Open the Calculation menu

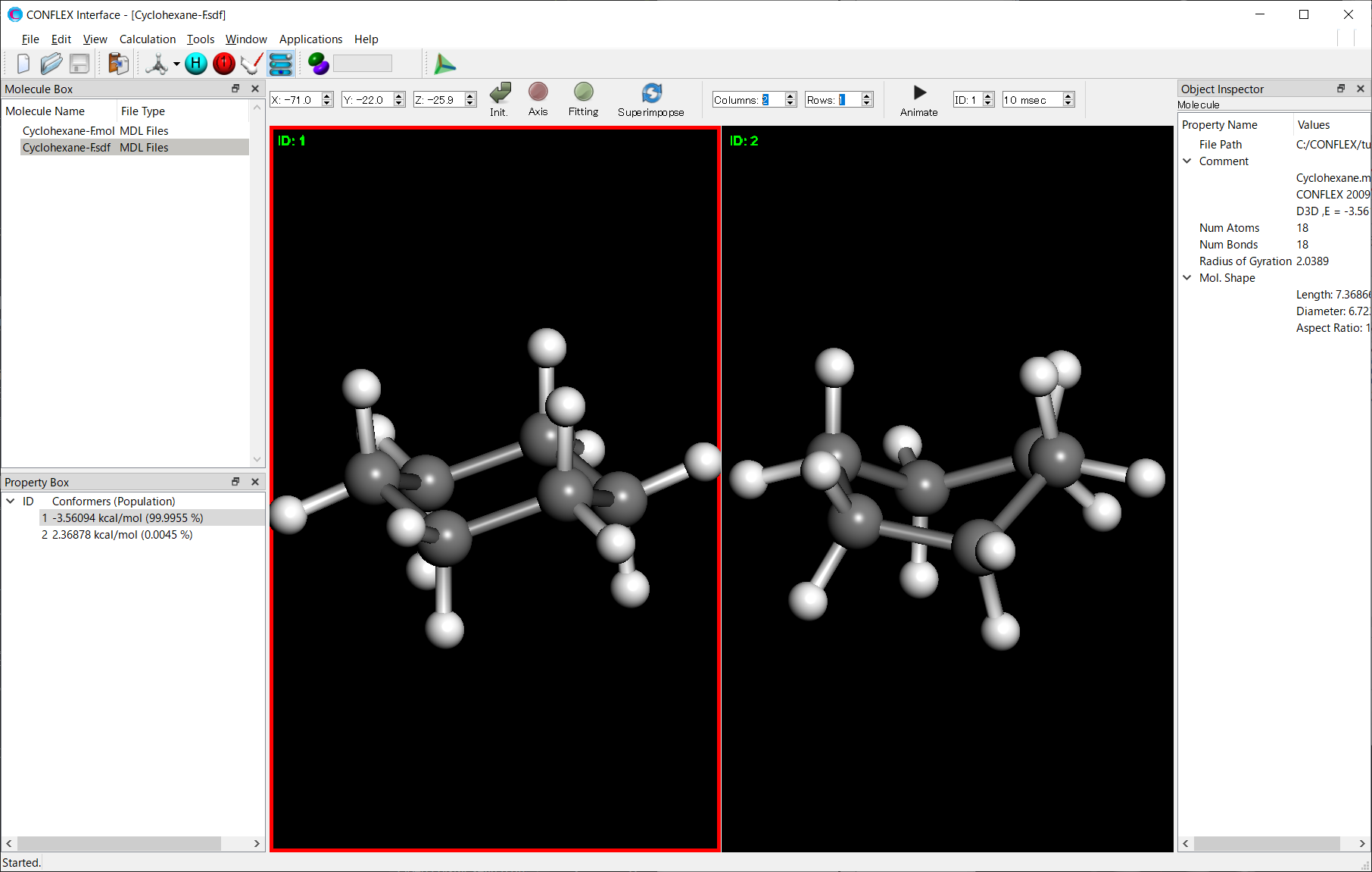point(148,39)
